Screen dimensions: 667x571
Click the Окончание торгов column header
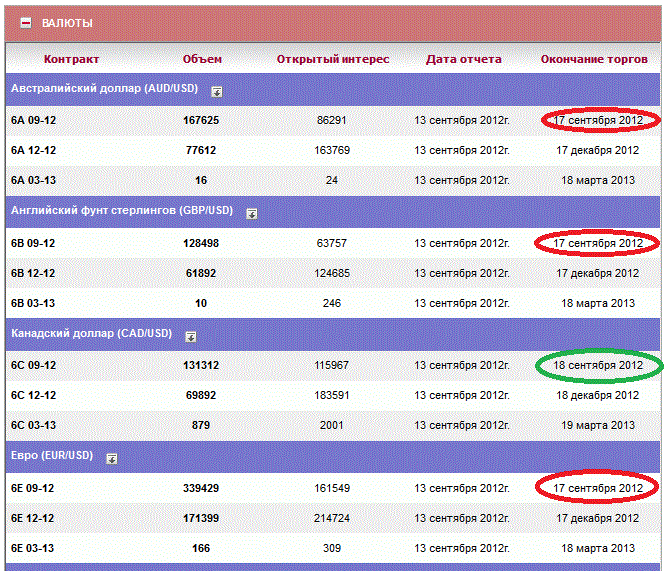coord(594,59)
